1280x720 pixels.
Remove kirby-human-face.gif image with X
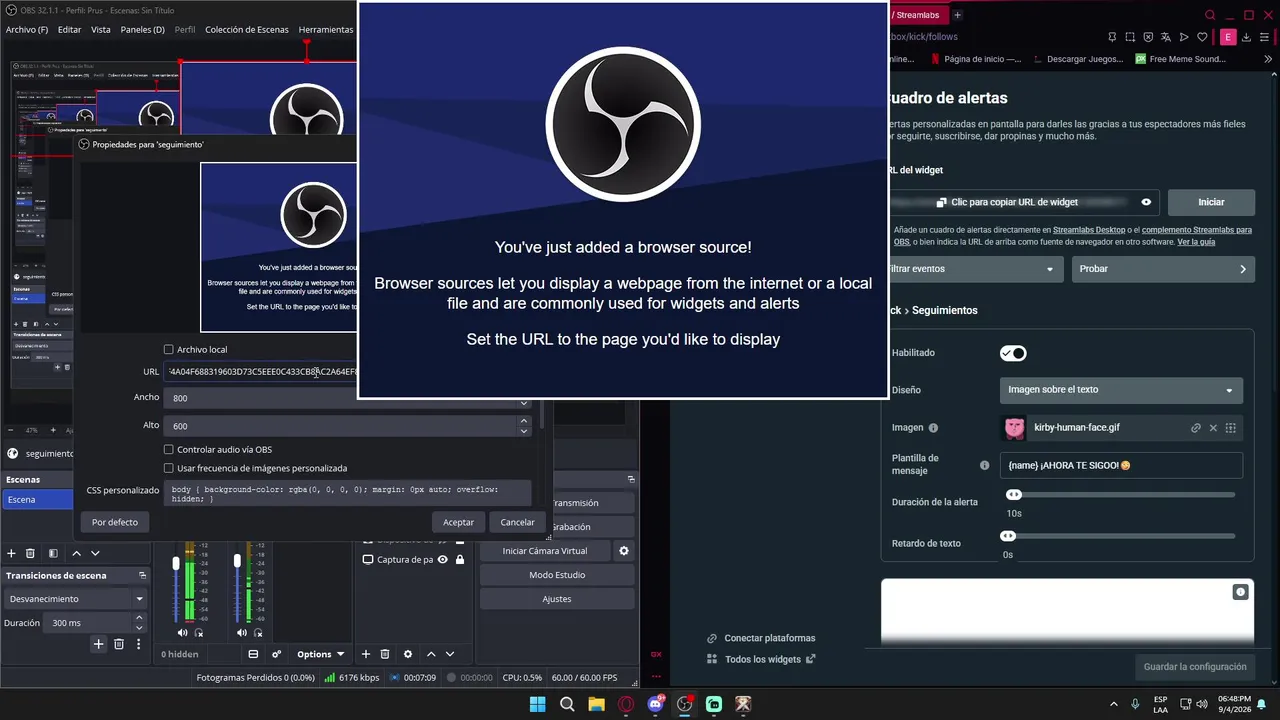pos(1213,428)
